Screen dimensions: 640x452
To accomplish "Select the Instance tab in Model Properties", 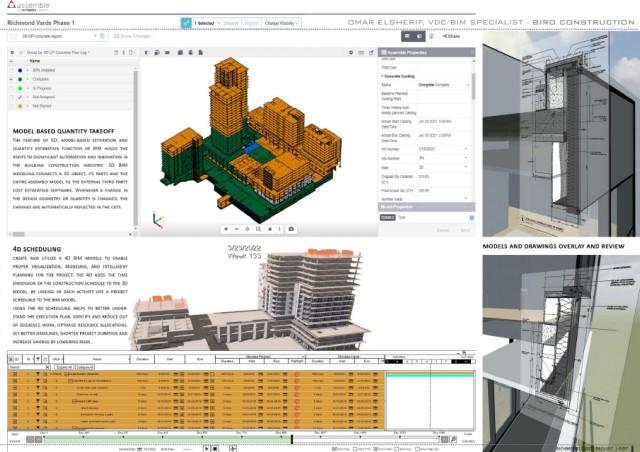I will click(x=387, y=218).
